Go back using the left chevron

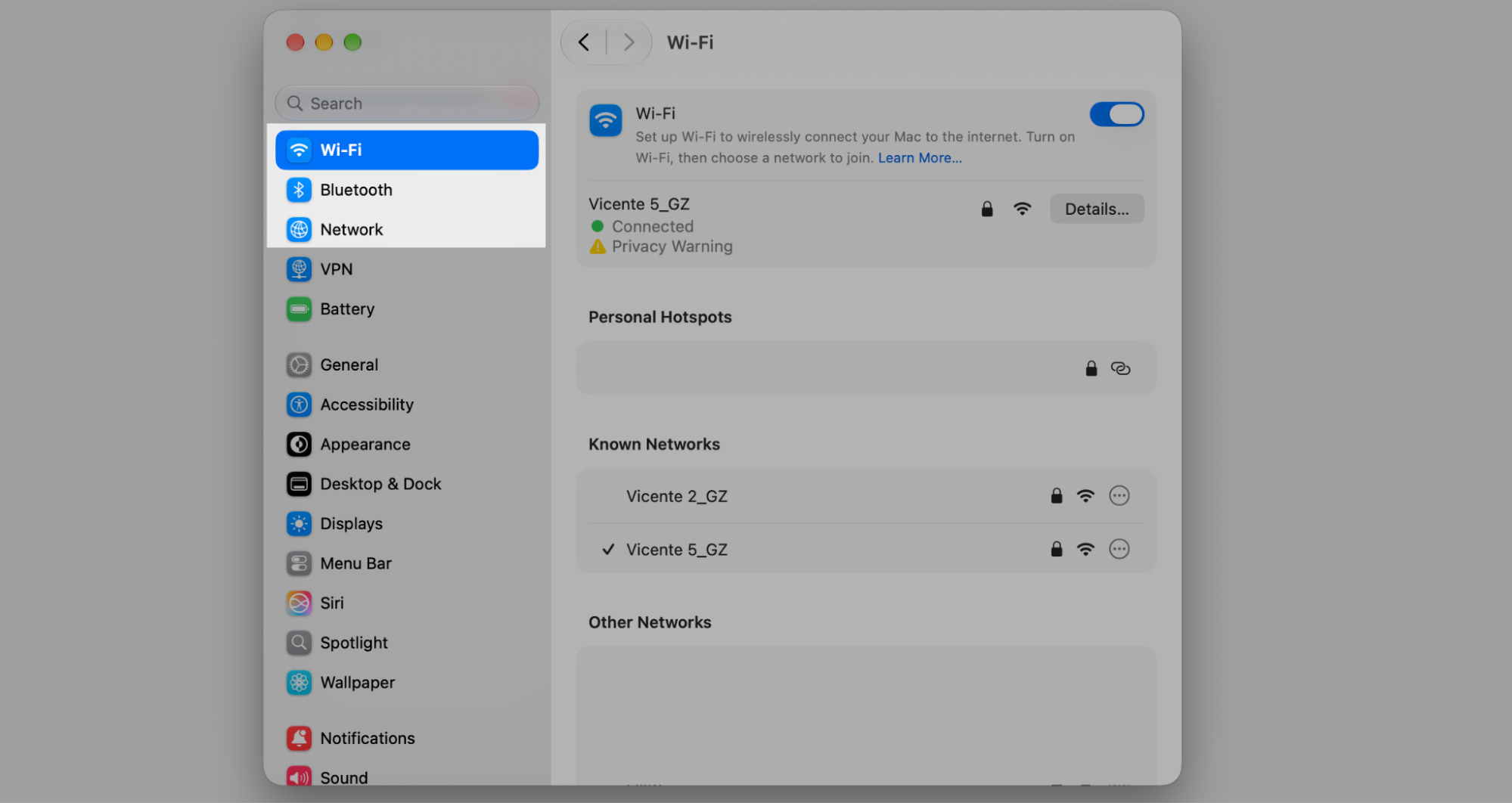(x=584, y=42)
